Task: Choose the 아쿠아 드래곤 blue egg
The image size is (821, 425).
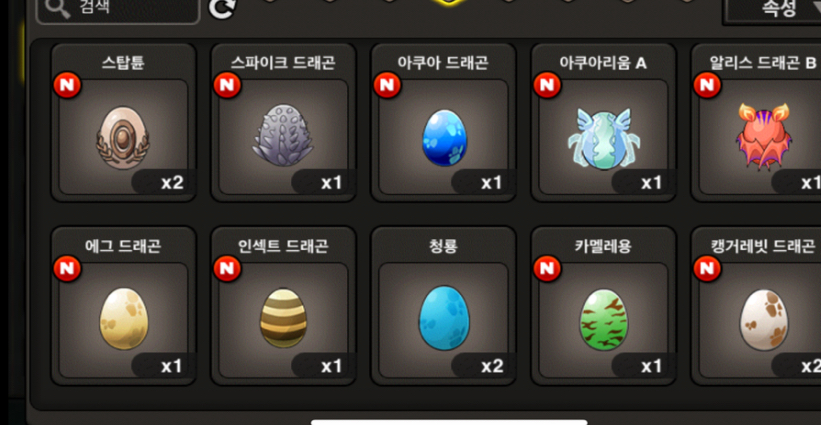Action: pos(444,138)
